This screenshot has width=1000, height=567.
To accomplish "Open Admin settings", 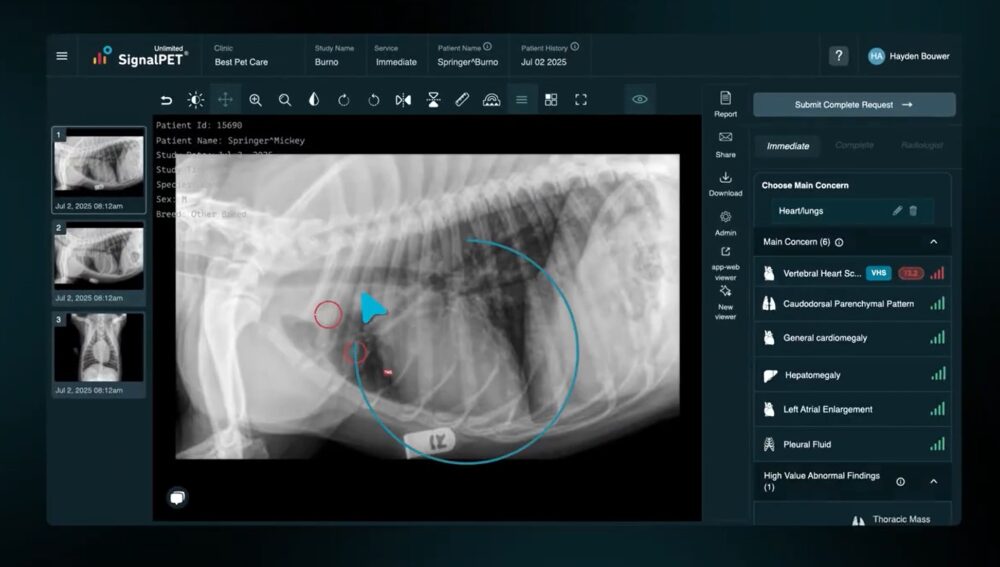I will tap(725, 223).
